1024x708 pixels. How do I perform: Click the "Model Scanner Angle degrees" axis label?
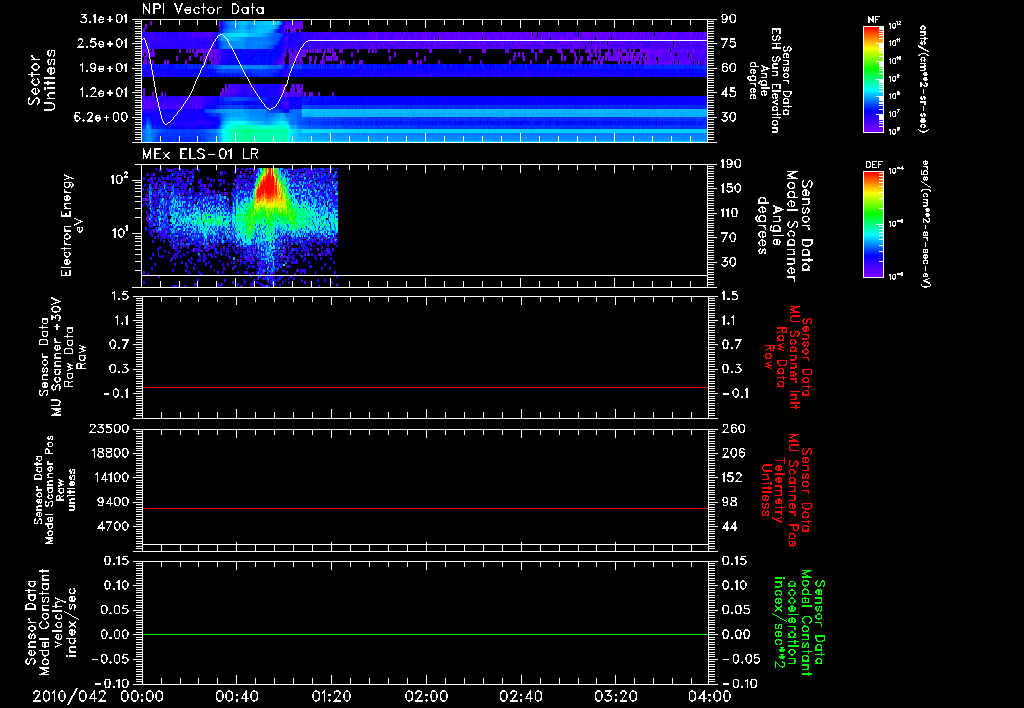point(784,226)
